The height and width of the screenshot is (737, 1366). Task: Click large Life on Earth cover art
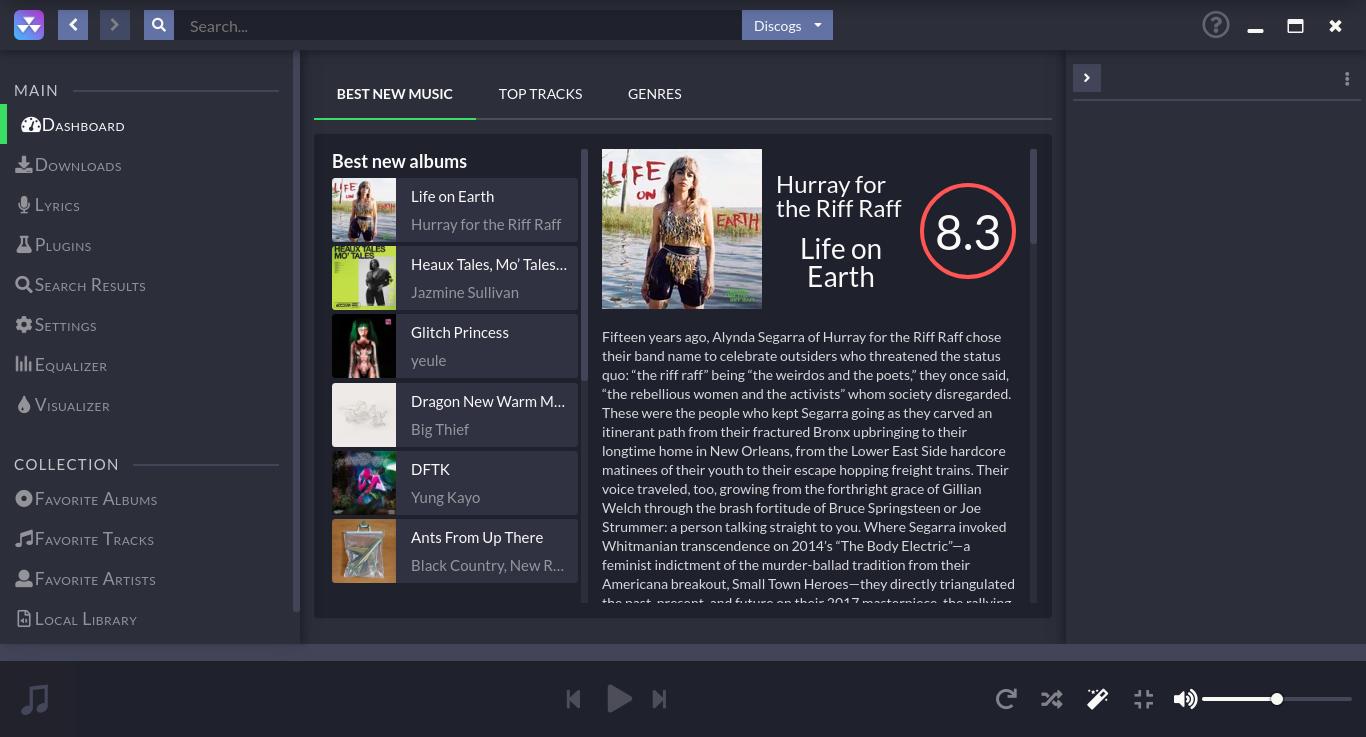pos(682,229)
